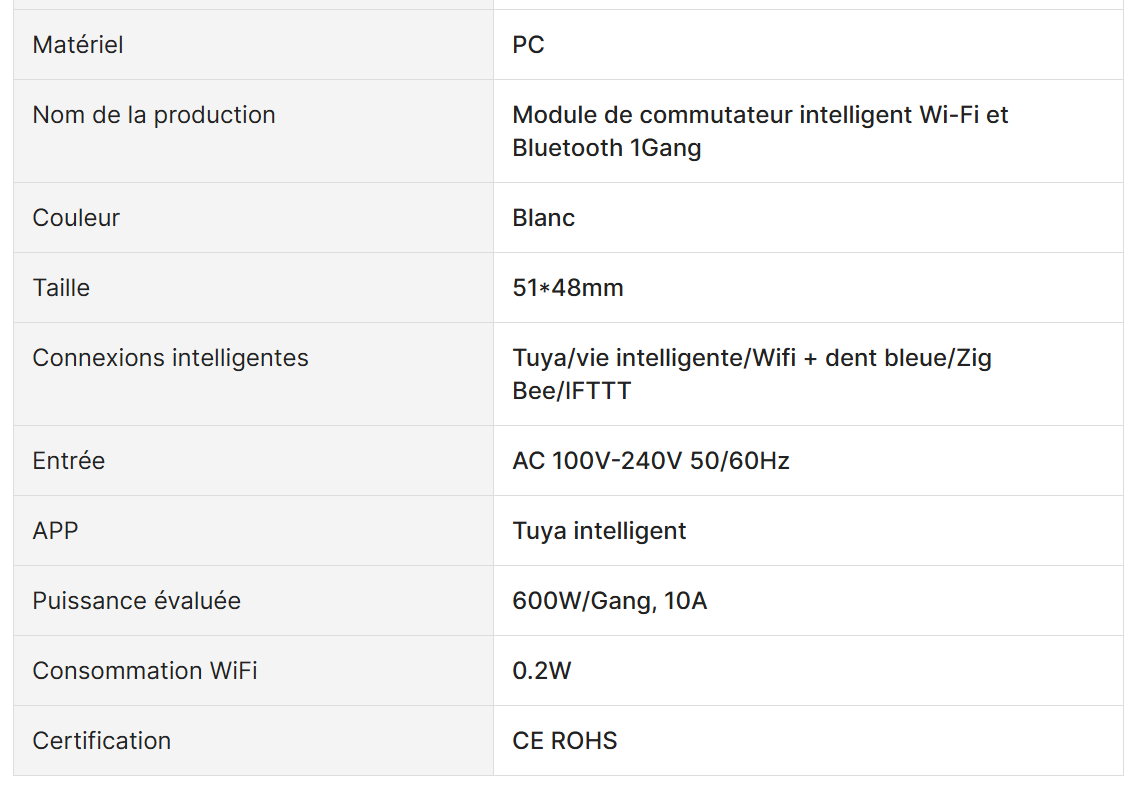Click the Taille label cell
Image resolution: width=1140 pixels, height=791 pixels.
click(253, 287)
